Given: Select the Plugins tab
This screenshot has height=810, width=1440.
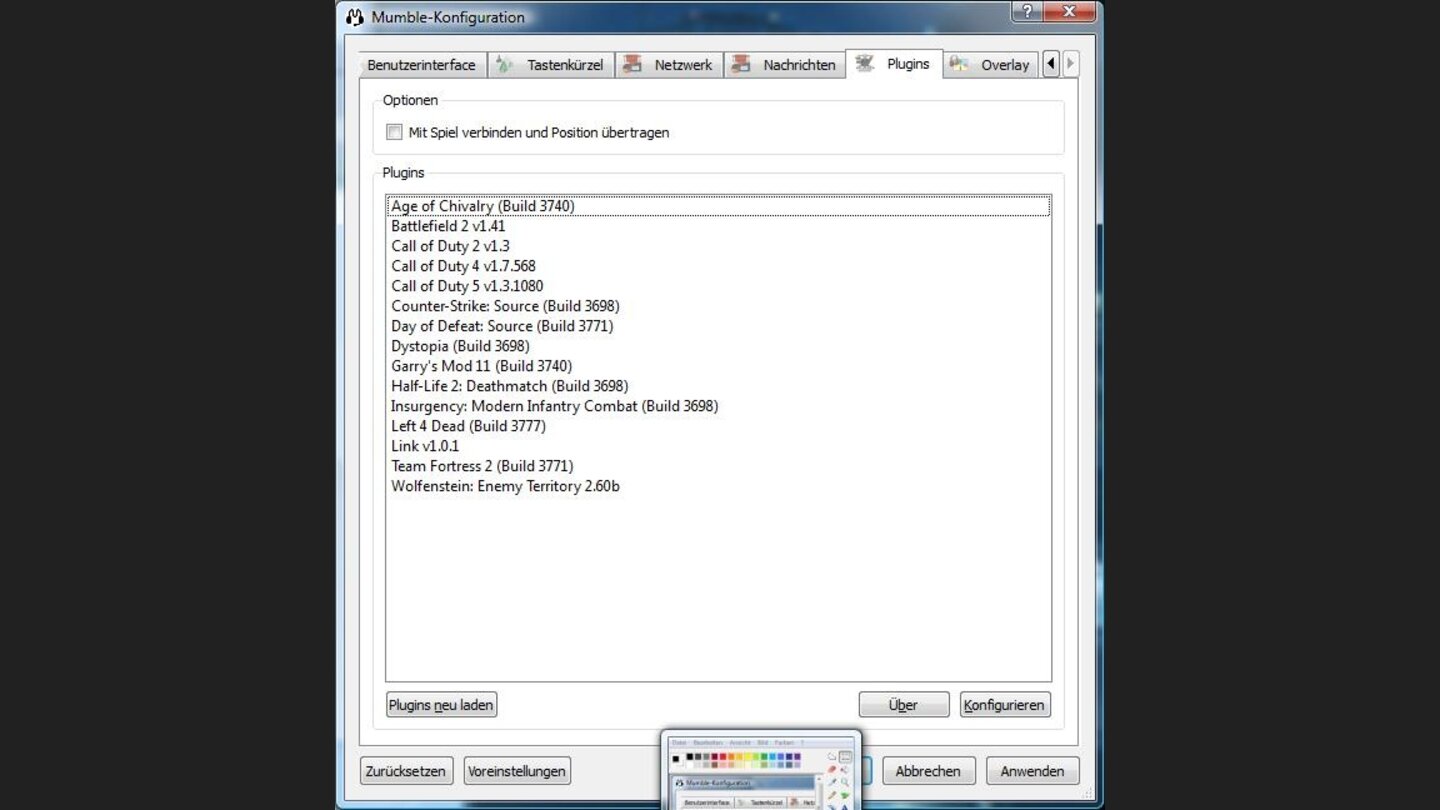Looking at the screenshot, I should 894,64.
